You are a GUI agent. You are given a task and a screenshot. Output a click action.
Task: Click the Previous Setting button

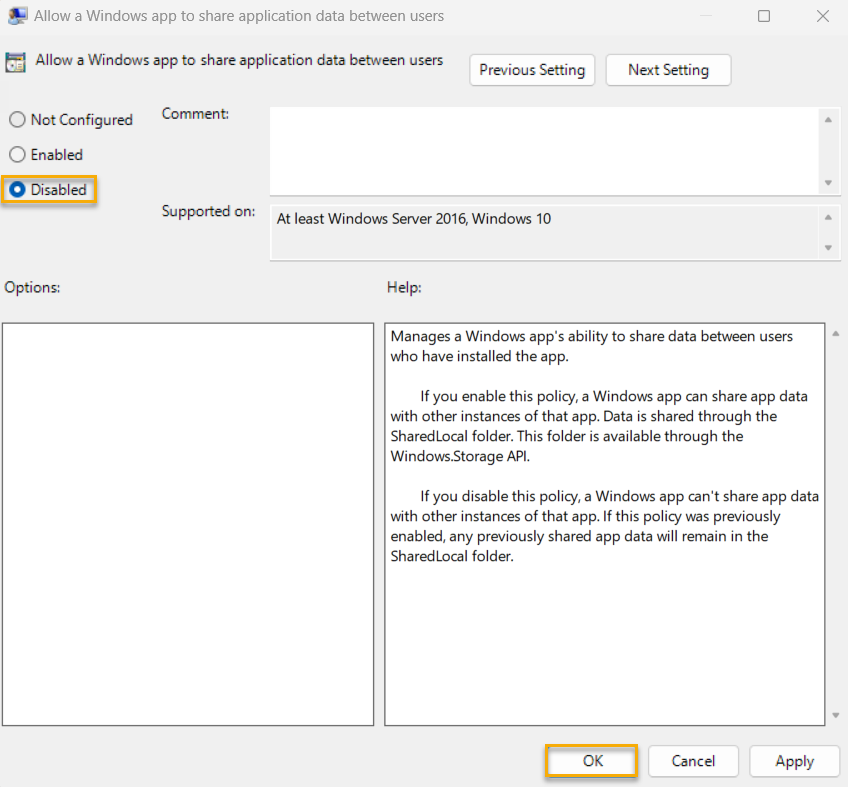[532, 70]
